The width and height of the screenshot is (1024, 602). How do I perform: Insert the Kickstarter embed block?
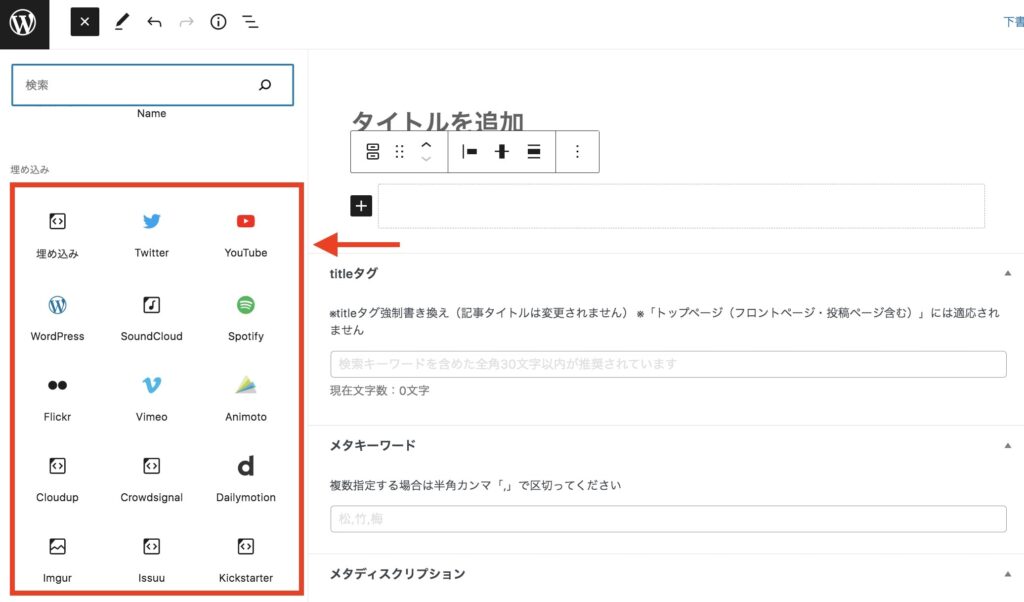(x=246, y=560)
